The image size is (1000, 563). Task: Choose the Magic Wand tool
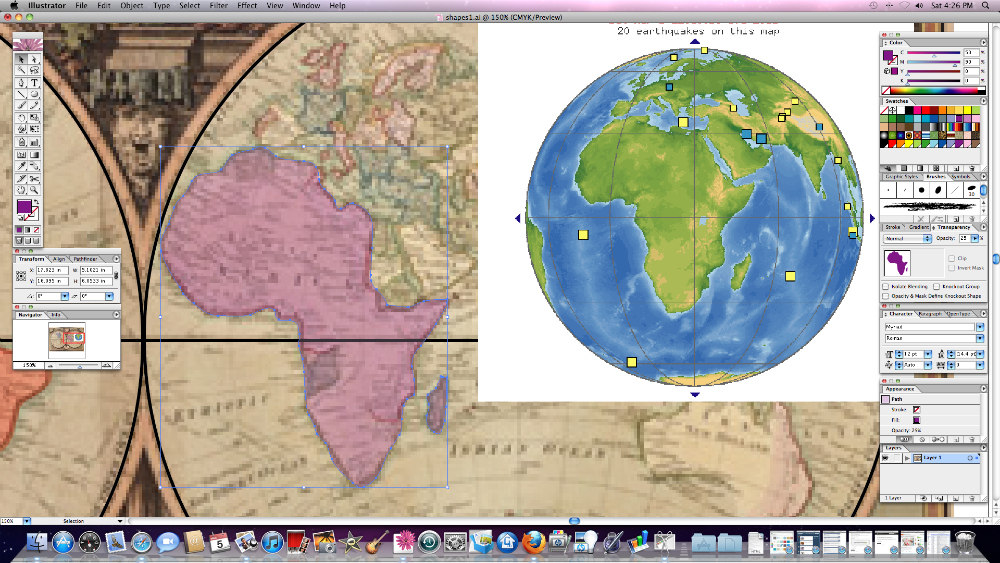pyautogui.click(x=21, y=70)
